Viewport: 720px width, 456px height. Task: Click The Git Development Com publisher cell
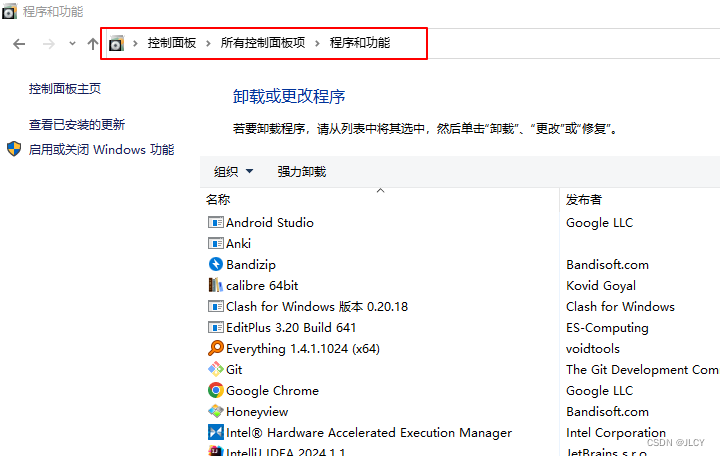[642, 370]
